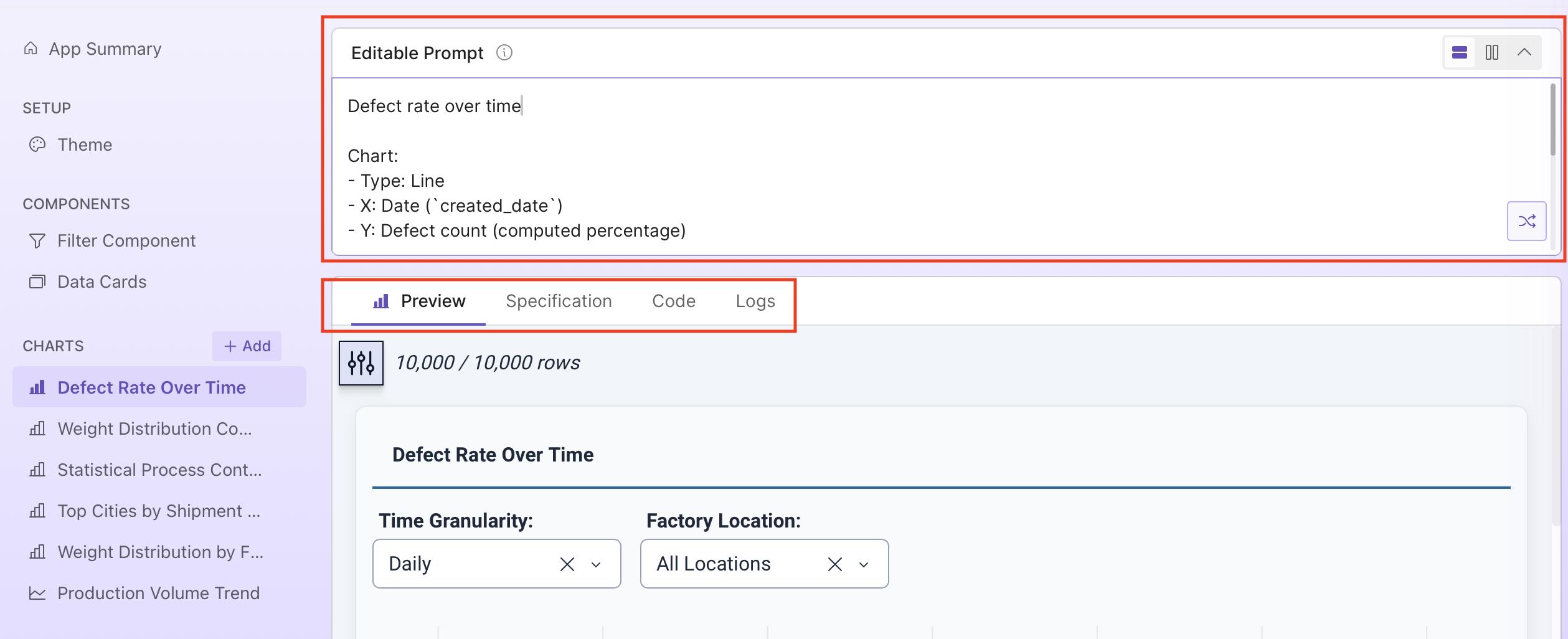Viewport: 1568px width, 639px height.
Task: Select Statistical Process Control chart
Action: (x=159, y=470)
